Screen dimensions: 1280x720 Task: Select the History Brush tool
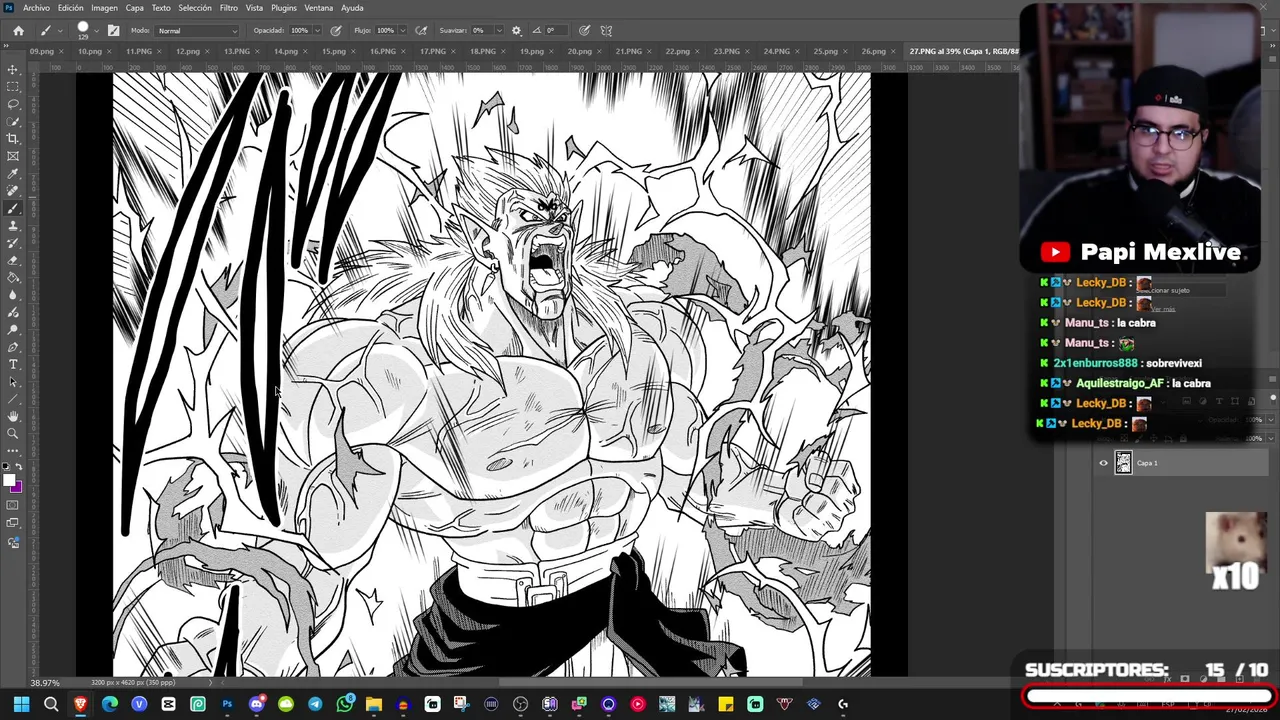(x=13, y=243)
